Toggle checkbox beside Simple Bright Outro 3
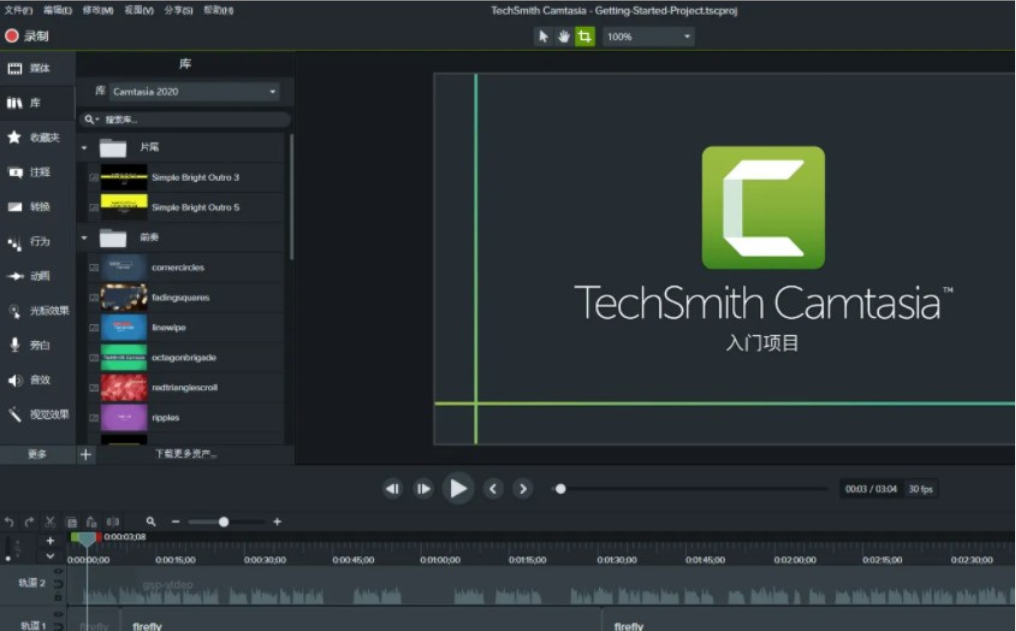 [94, 178]
